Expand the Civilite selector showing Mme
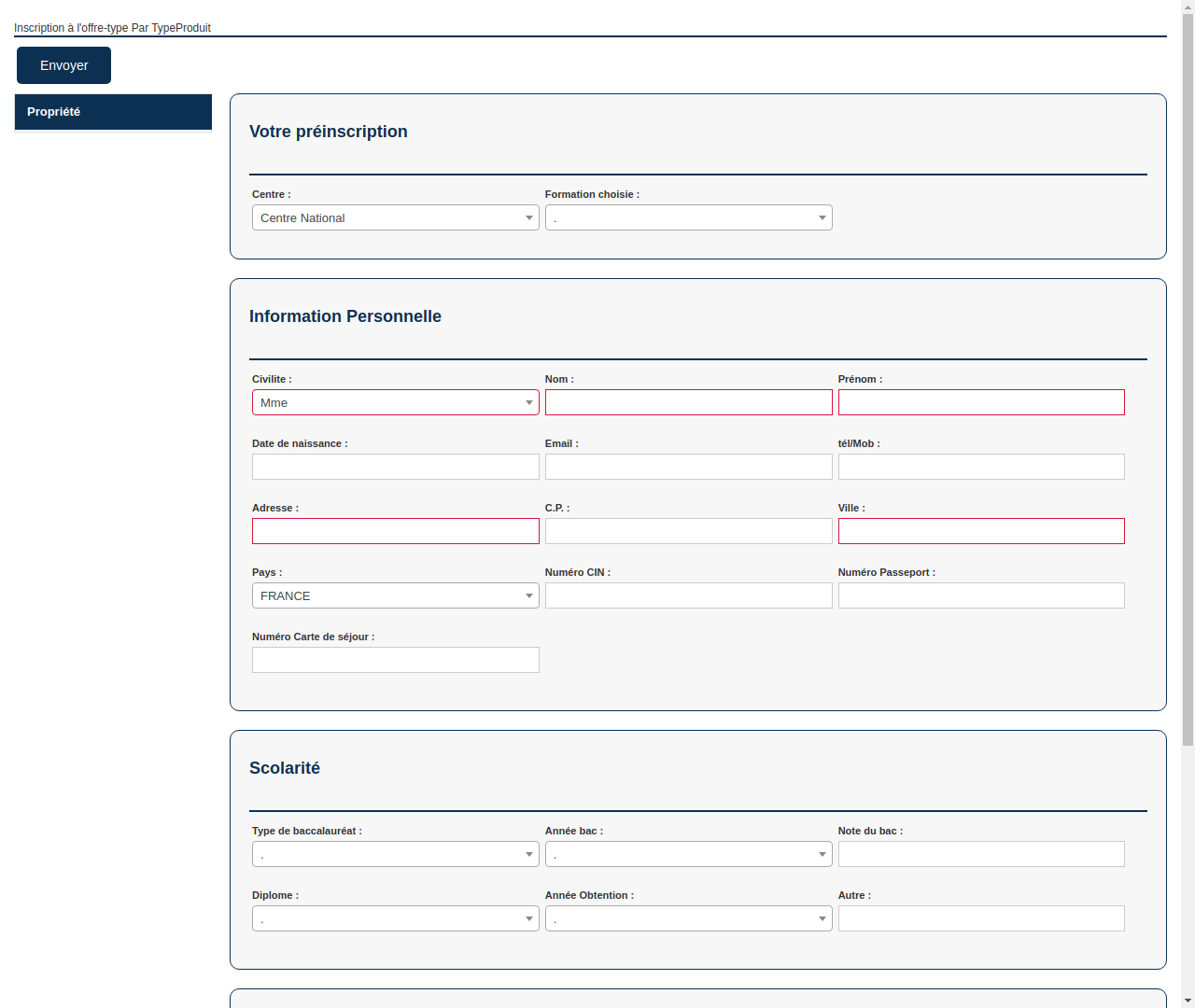 click(395, 402)
